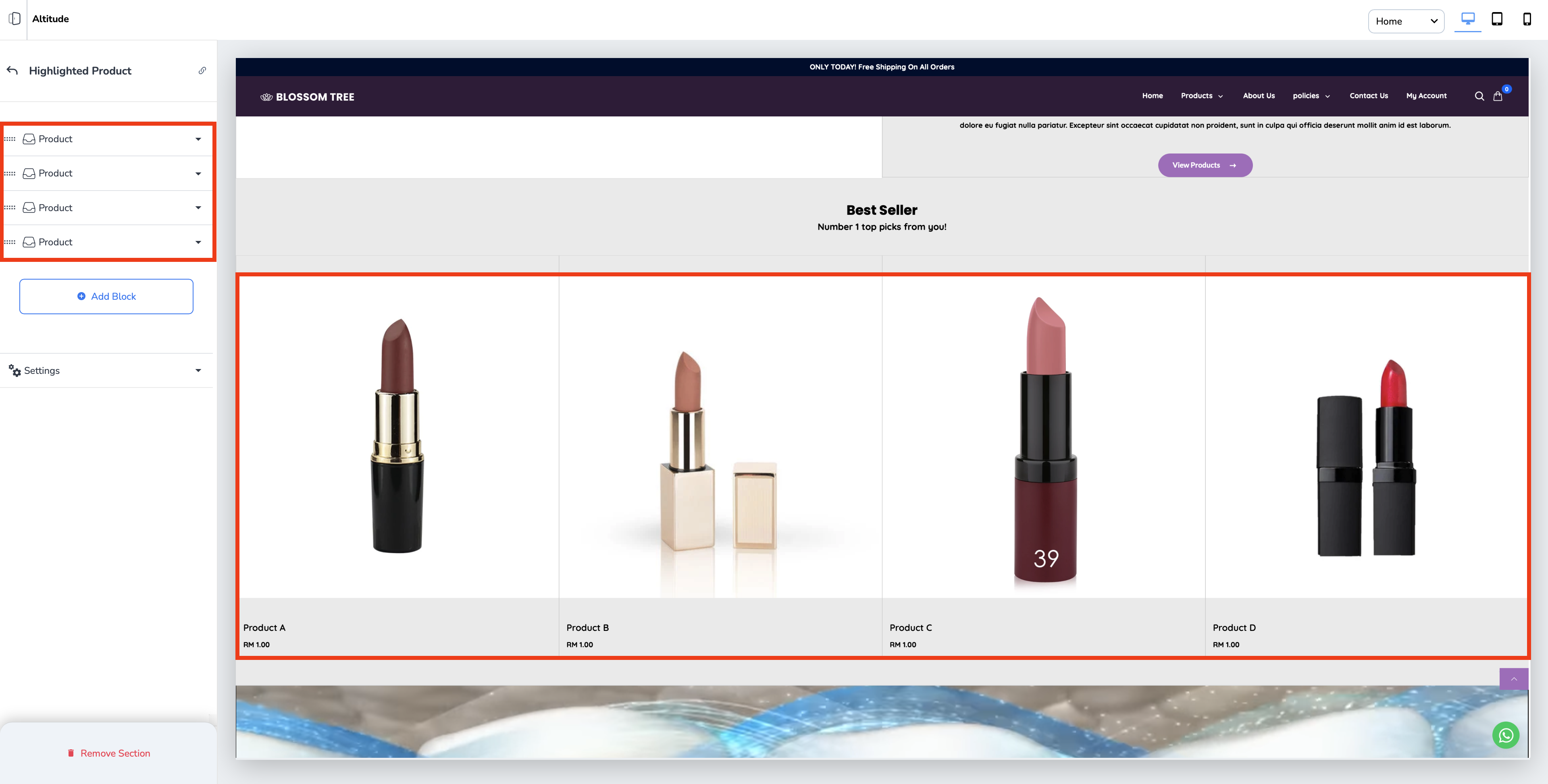Screen dimensions: 1548x784
Task: Open the Home page selector dropdown
Action: (x=1406, y=21)
